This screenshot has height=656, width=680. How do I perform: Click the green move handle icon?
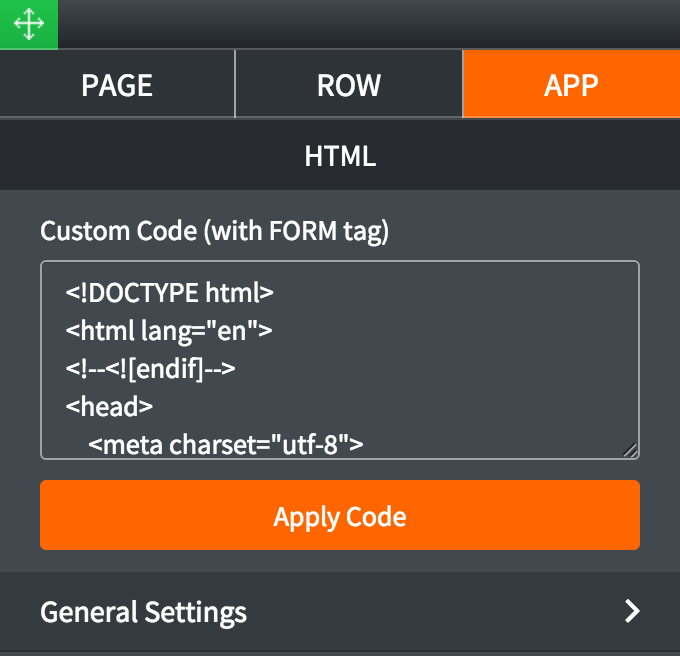coord(29,24)
